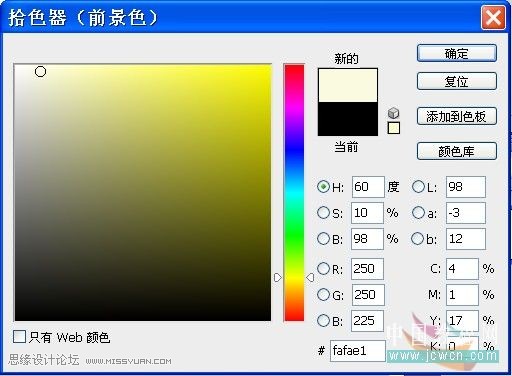Click the L field showing 98
Image resolution: width=512 pixels, height=376 pixels.
[466, 187]
